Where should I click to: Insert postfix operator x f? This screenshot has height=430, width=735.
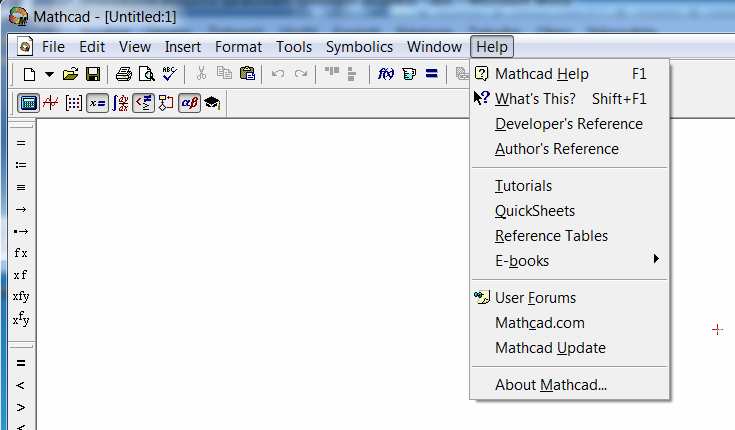(21, 275)
